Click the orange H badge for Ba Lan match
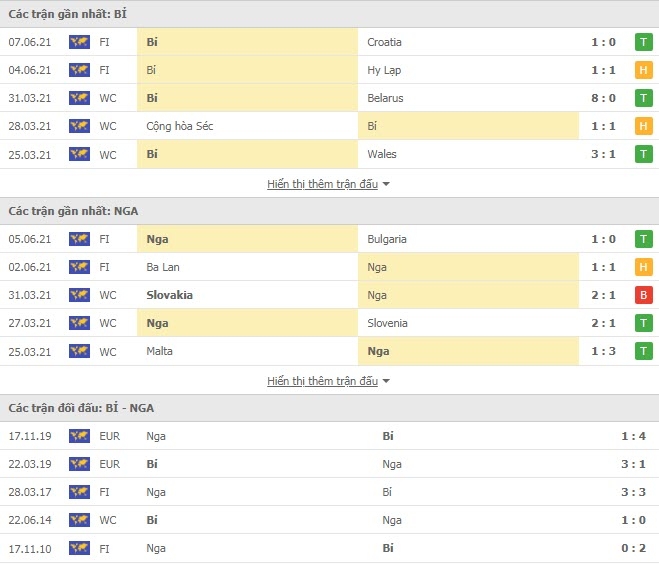This screenshot has width=659, height=564. click(x=643, y=267)
